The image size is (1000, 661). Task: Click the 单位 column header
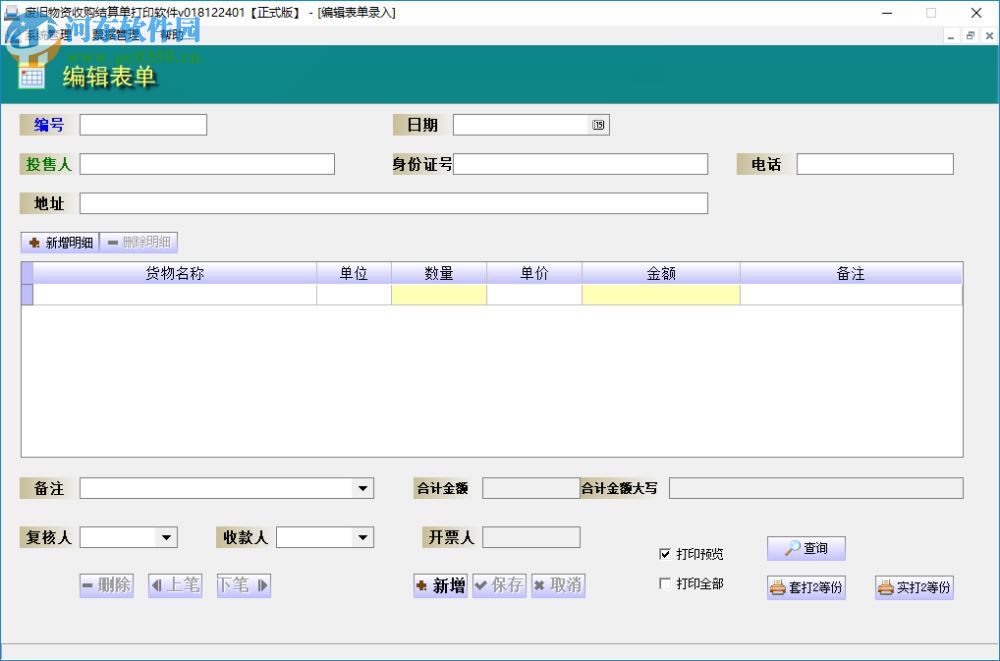coord(354,273)
